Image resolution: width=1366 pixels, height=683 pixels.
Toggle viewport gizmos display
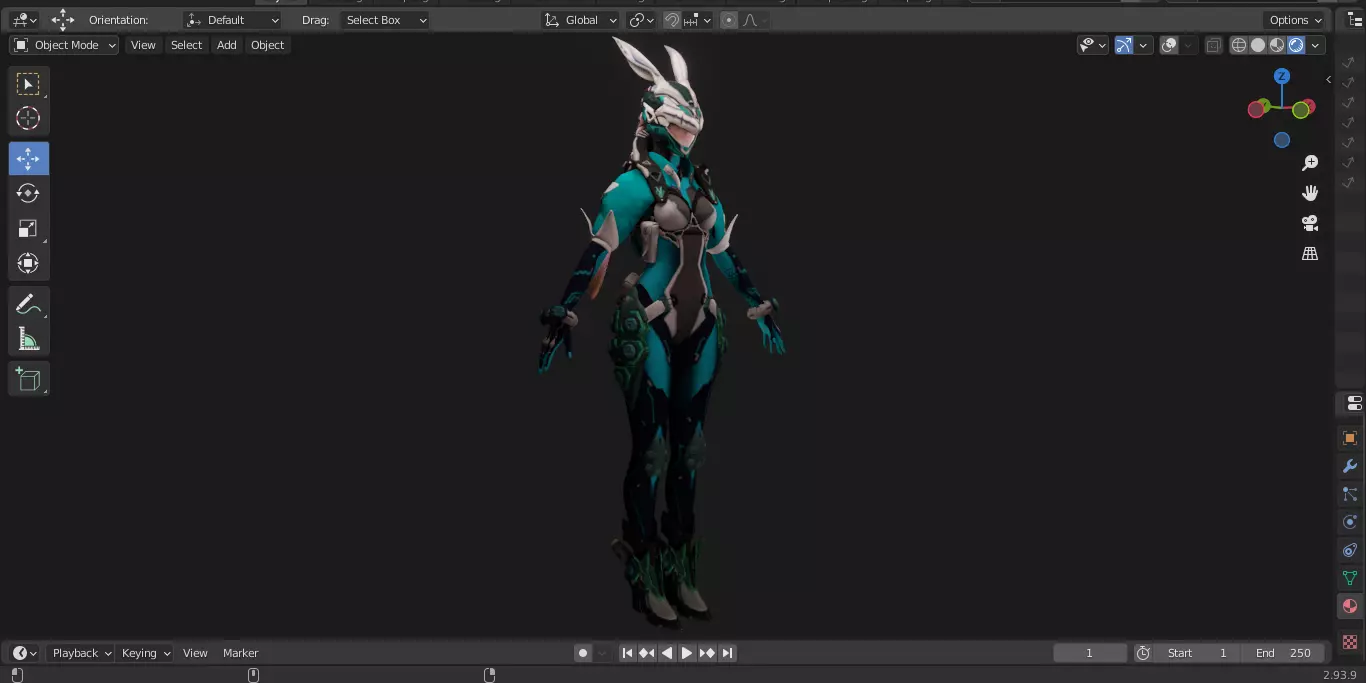tap(1124, 45)
